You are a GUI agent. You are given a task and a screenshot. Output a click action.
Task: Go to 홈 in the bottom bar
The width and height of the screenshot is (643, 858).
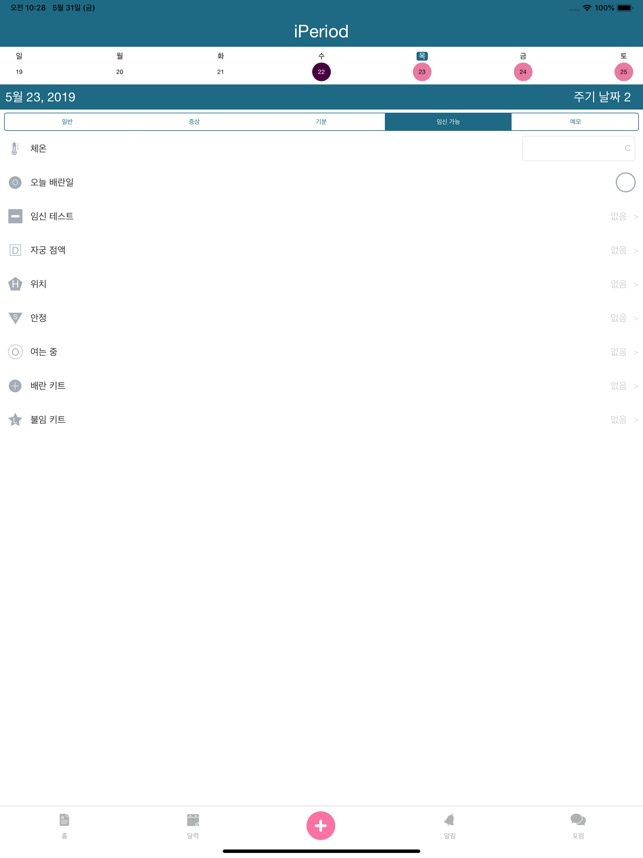(64, 825)
